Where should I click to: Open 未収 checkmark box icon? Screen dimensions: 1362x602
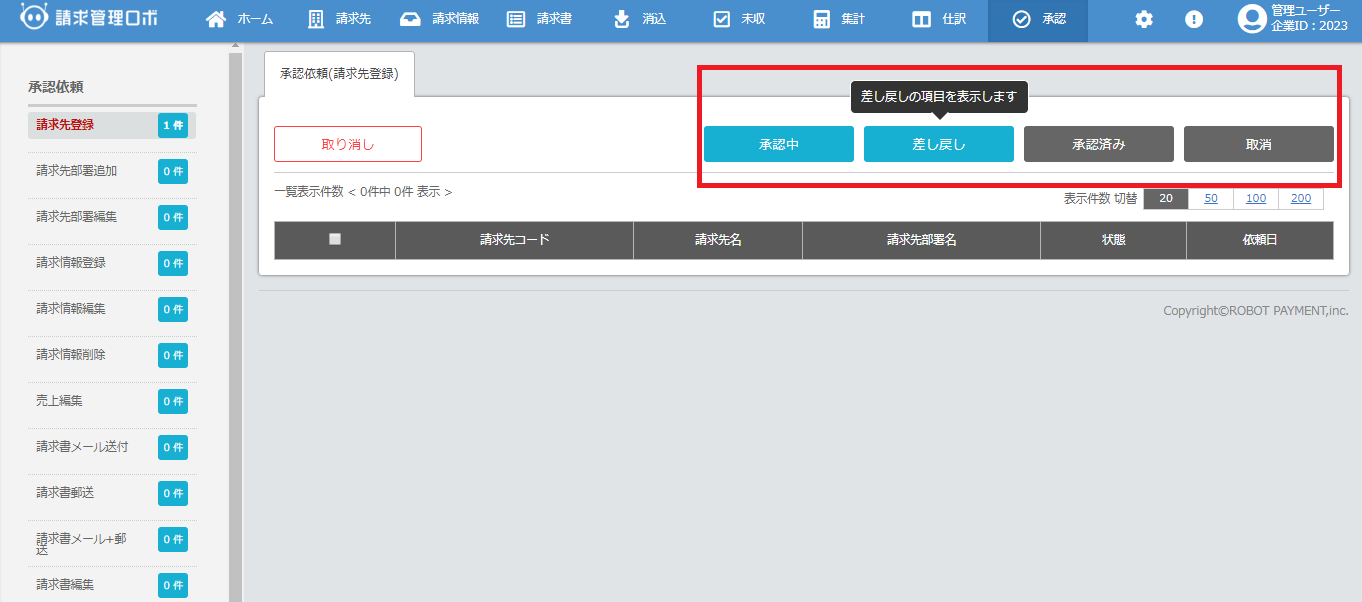(721, 19)
